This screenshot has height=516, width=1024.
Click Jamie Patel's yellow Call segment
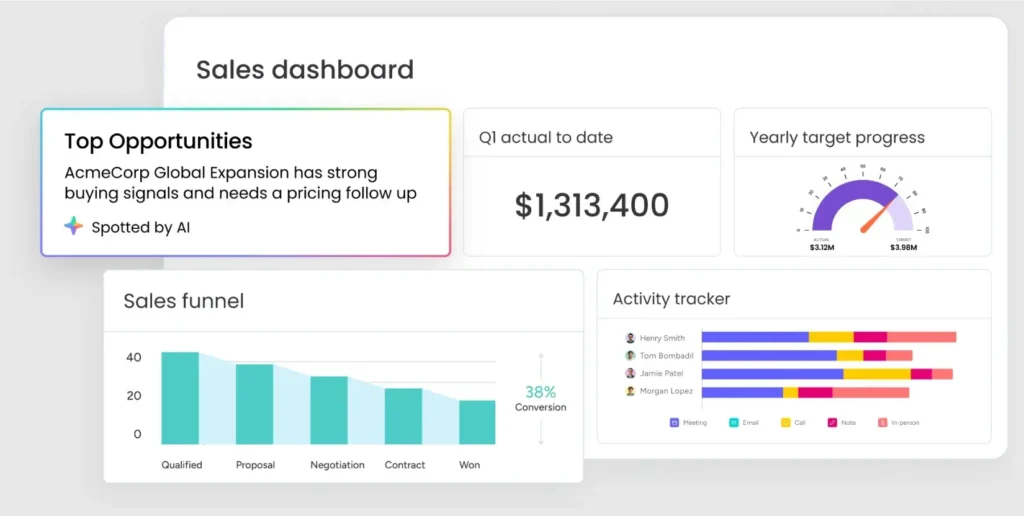pos(877,374)
